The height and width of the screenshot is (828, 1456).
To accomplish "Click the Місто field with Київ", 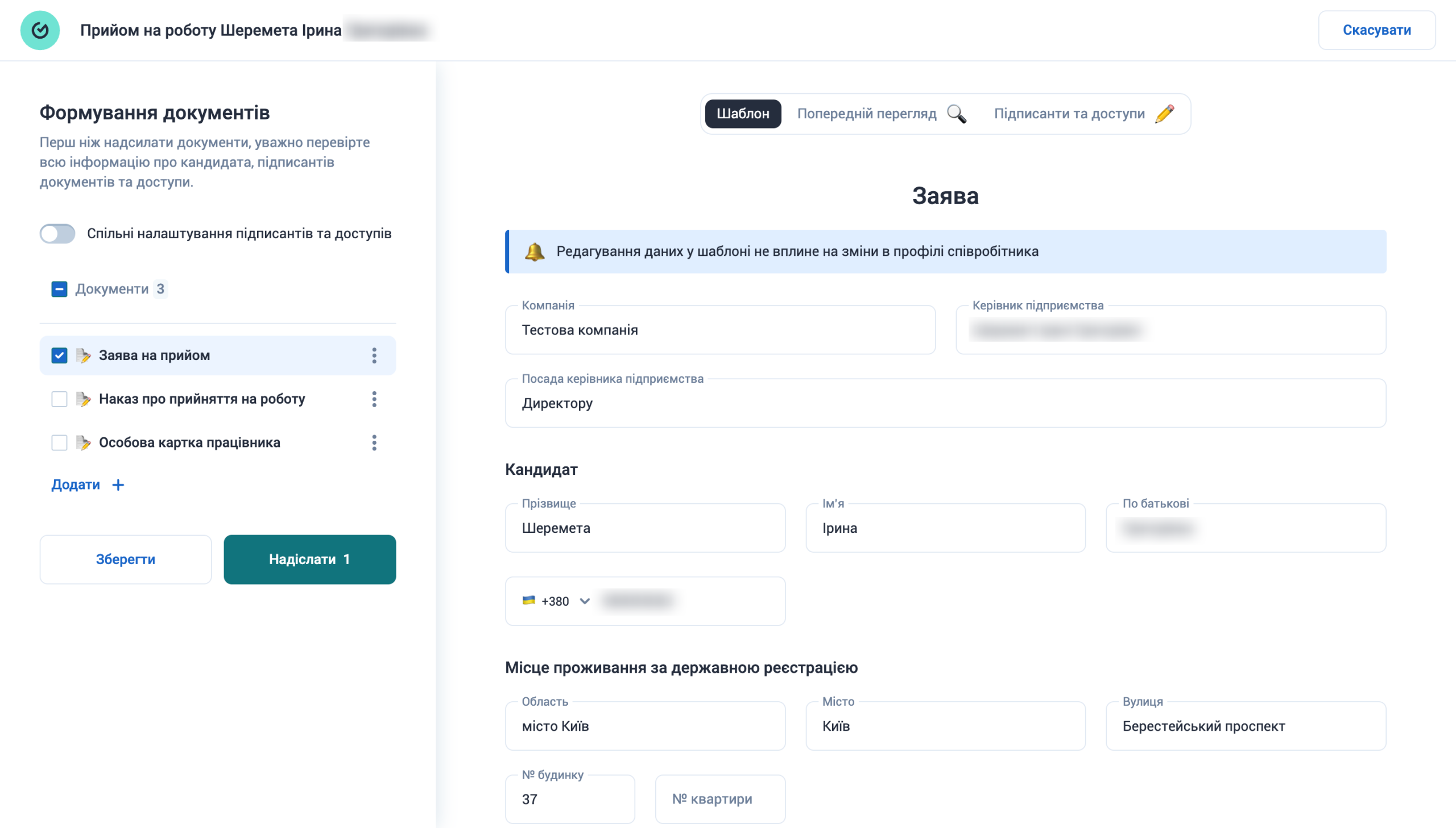I will coord(945,726).
